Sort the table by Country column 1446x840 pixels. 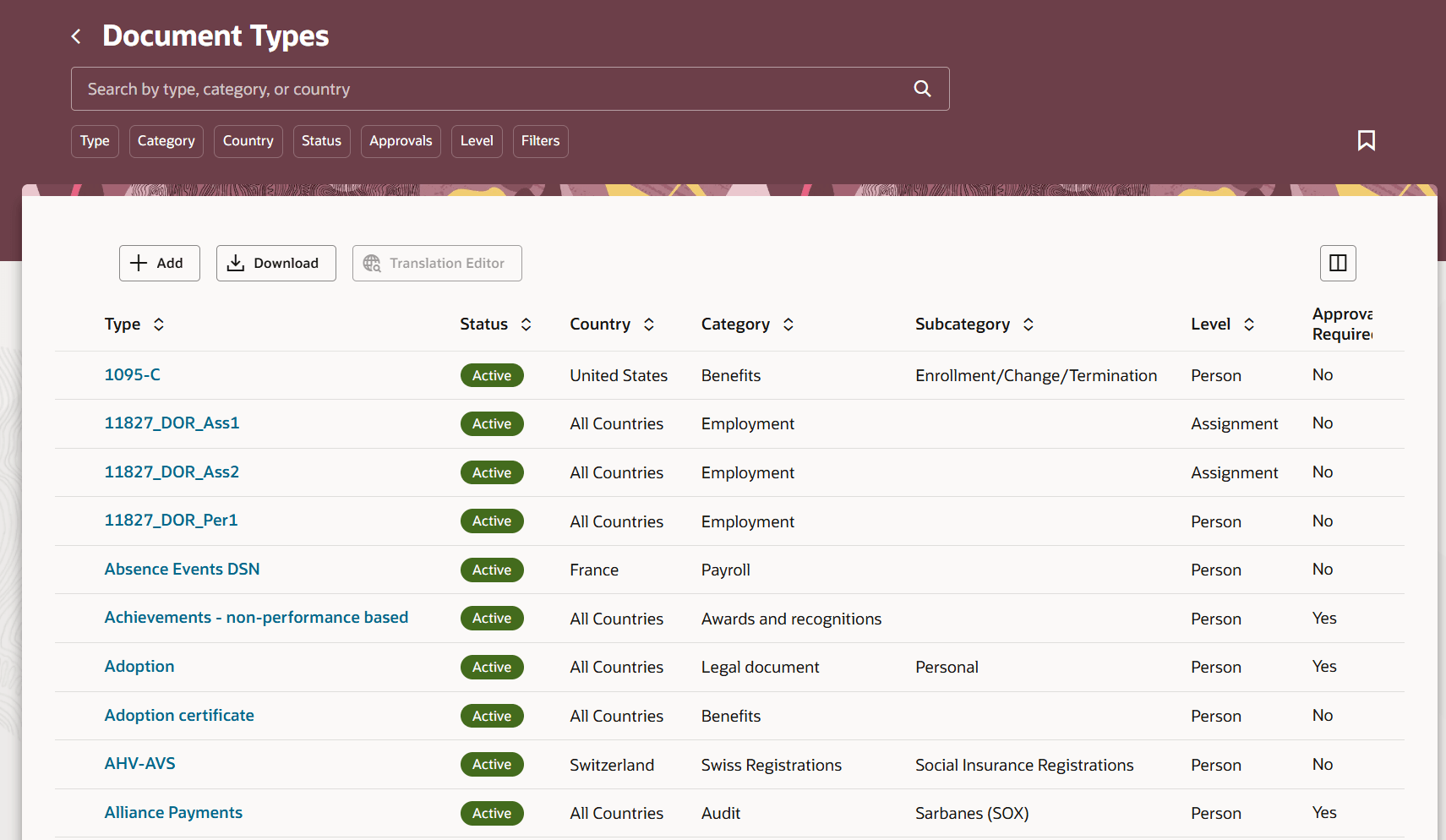[648, 324]
